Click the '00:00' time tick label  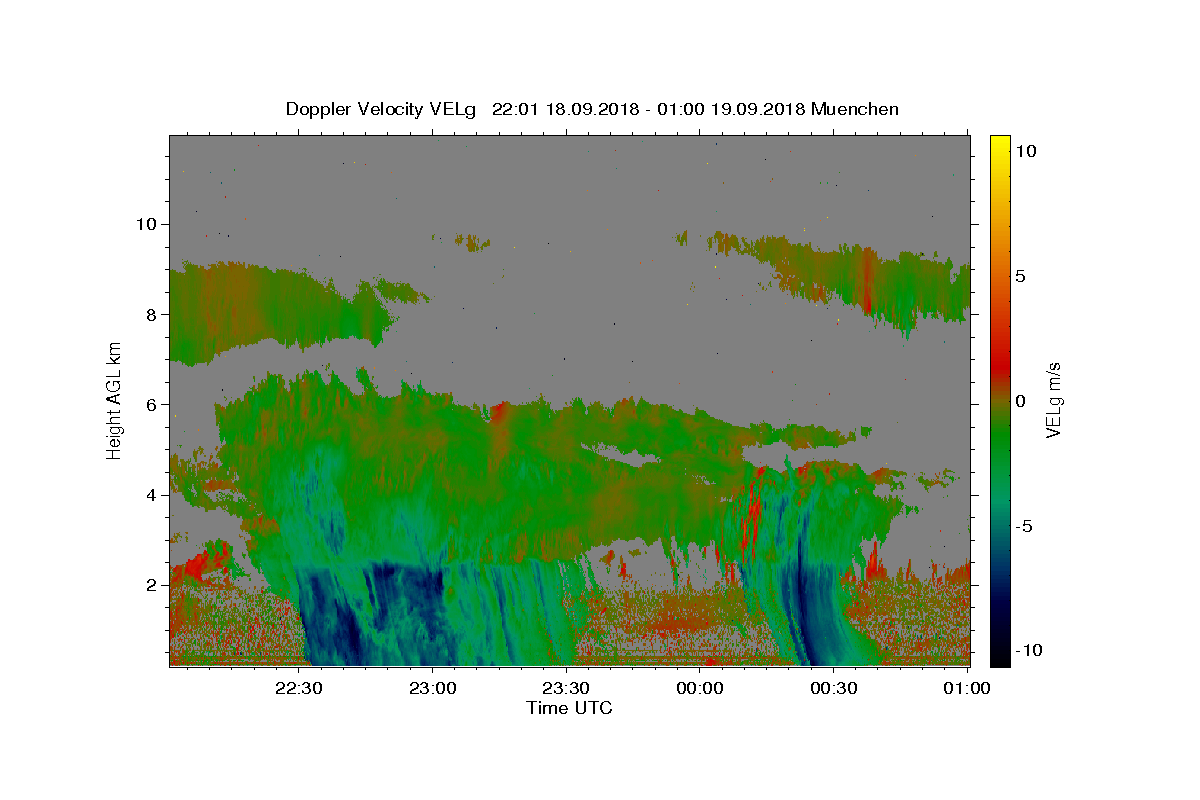[x=699, y=689]
